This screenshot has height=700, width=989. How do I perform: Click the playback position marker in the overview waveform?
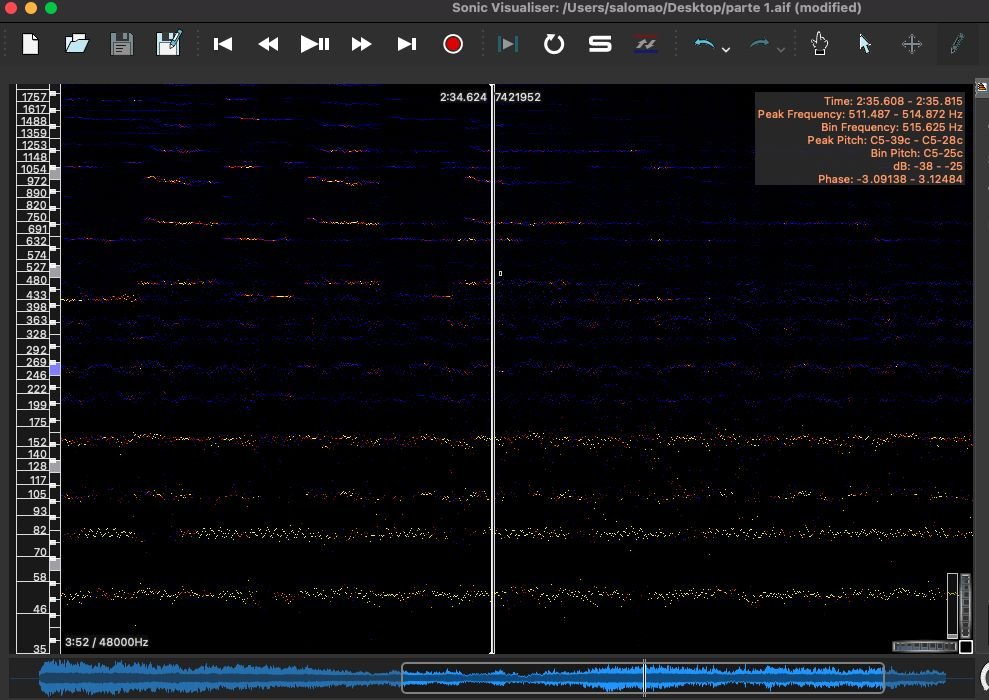coord(644,678)
